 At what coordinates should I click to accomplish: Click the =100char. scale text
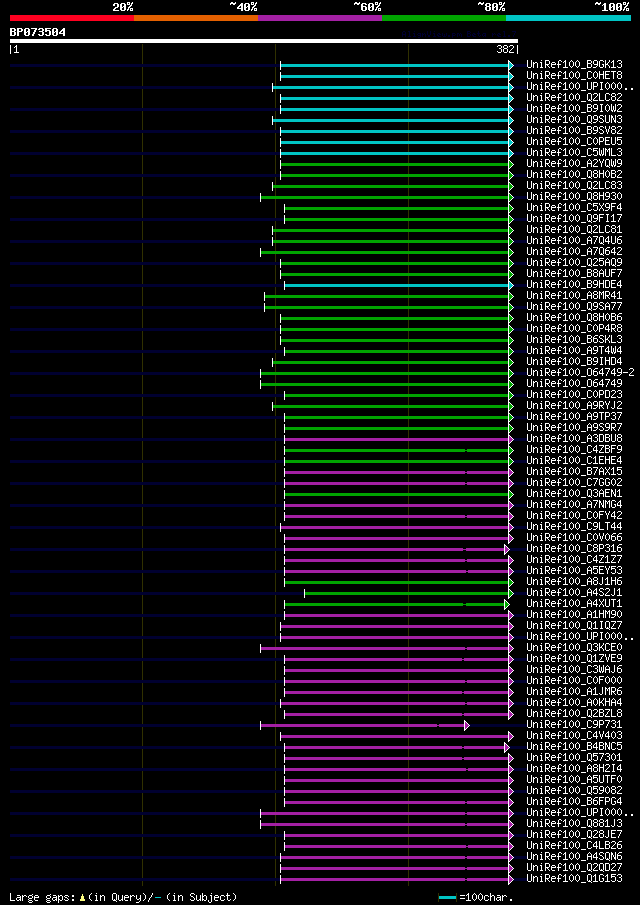(486, 897)
